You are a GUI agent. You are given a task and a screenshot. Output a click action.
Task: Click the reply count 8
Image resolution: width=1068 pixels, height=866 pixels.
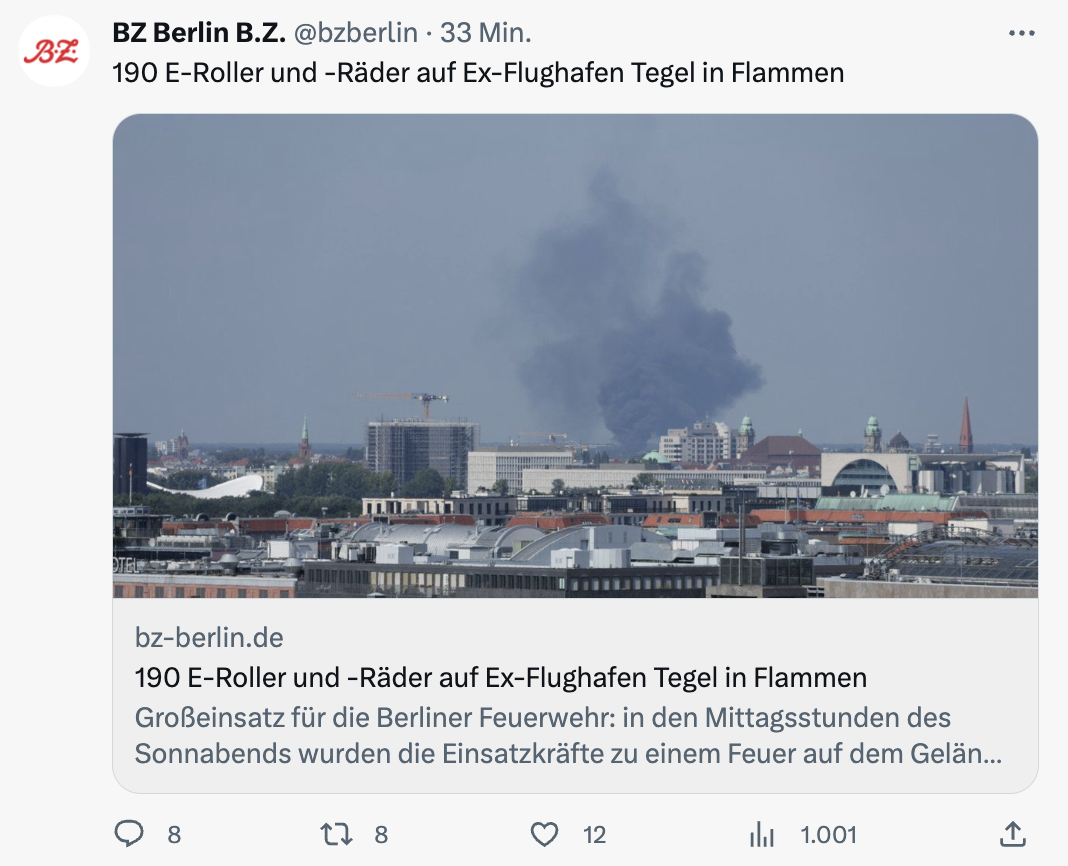click(174, 835)
